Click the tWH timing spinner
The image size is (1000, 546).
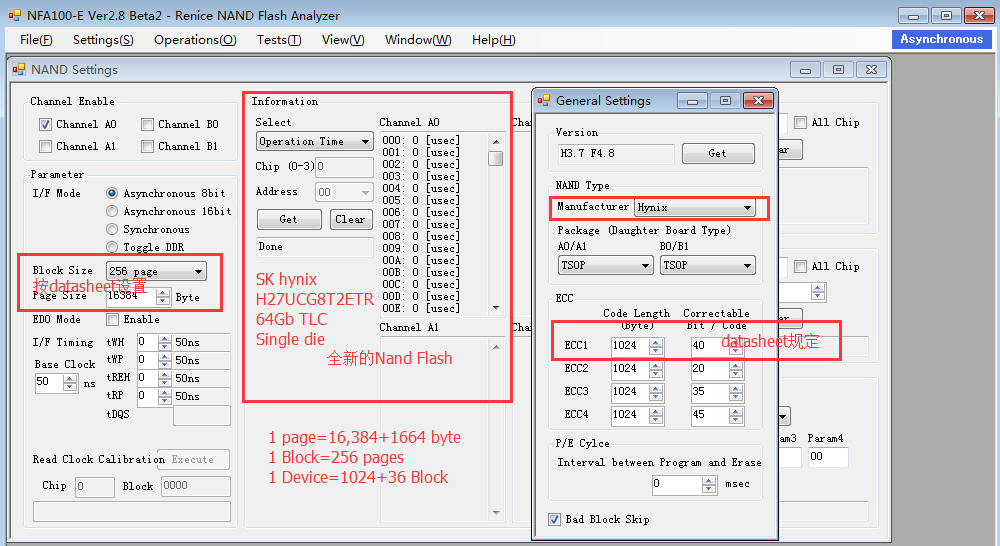(x=165, y=343)
